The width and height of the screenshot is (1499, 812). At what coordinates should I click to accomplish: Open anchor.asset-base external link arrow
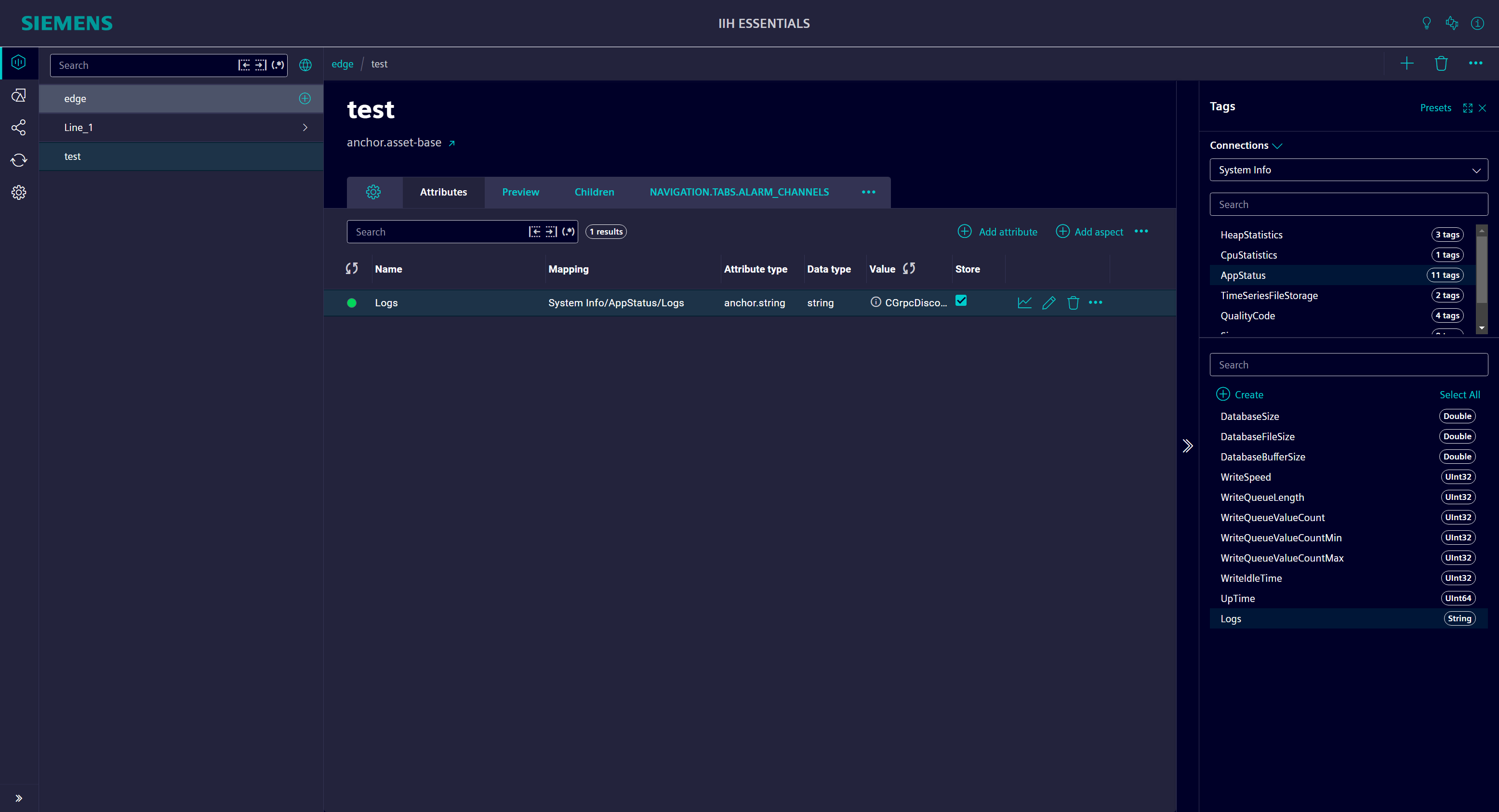pyautogui.click(x=451, y=143)
